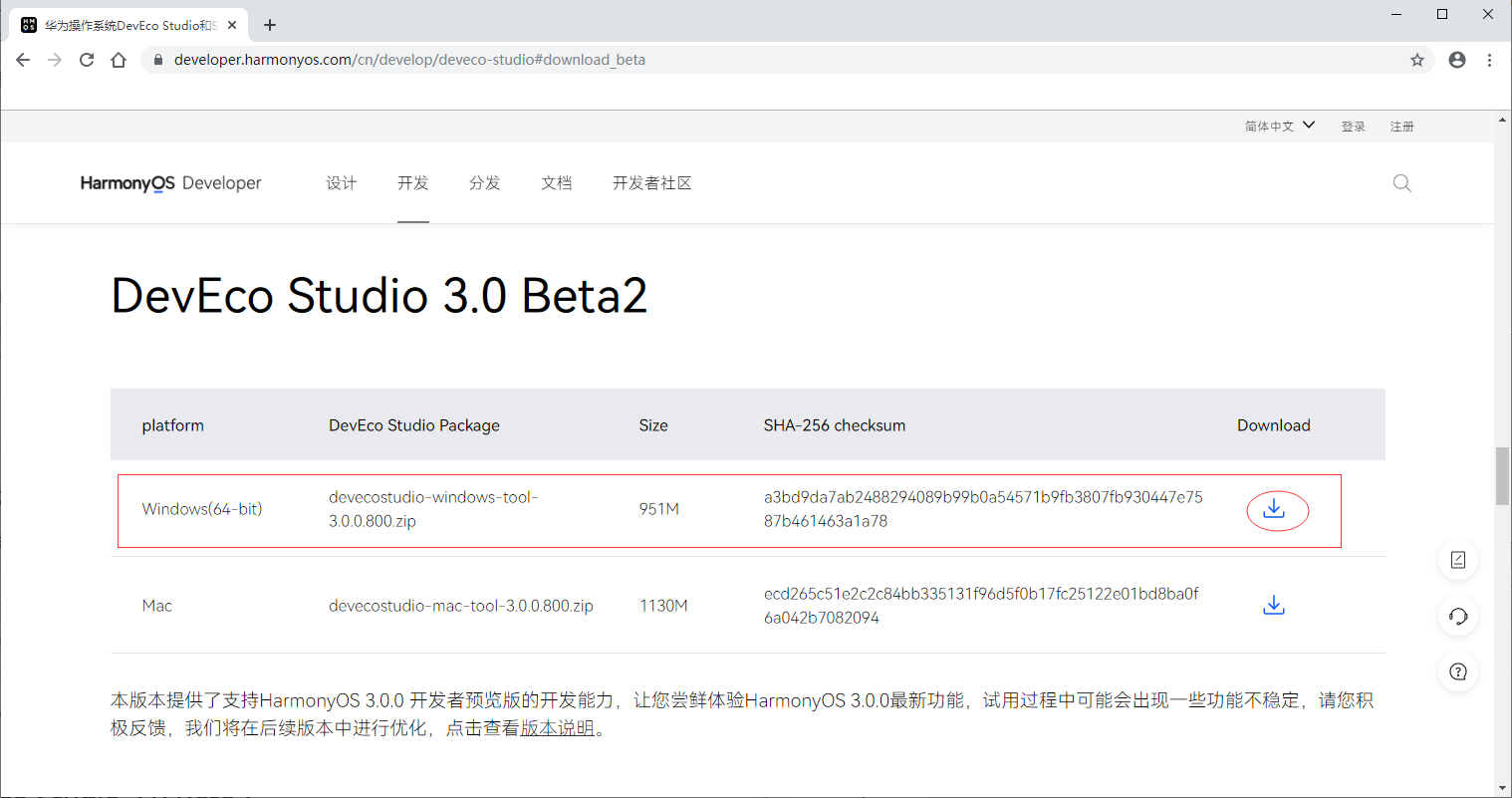Click the 登录 login link
This screenshot has width=1512, height=798.
1353,127
